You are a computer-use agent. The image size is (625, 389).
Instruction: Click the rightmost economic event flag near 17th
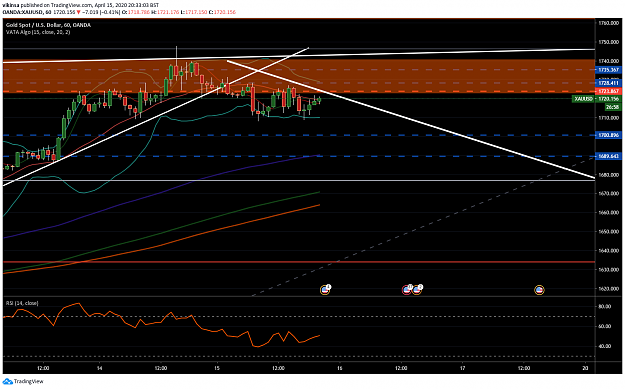pyautogui.click(x=539, y=290)
